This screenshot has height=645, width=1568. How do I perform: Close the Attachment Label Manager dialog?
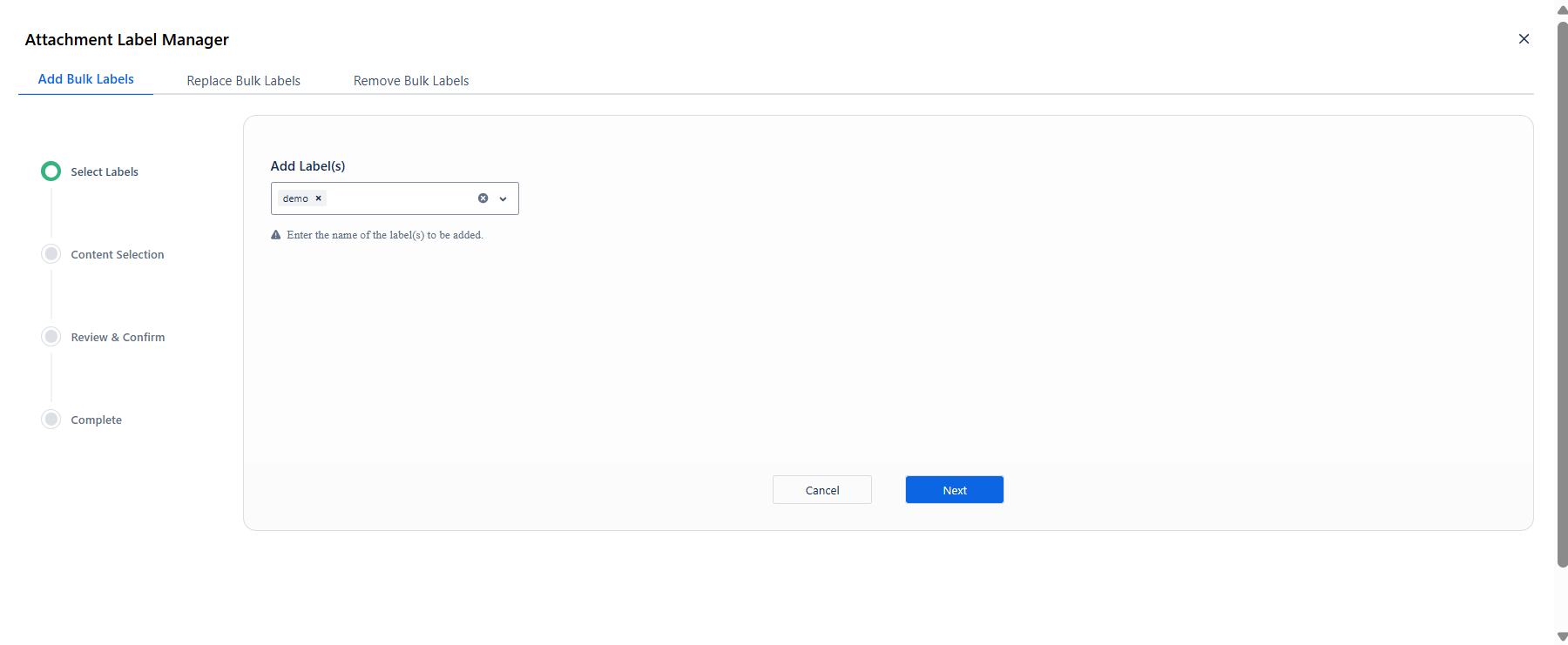tap(1524, 38)
